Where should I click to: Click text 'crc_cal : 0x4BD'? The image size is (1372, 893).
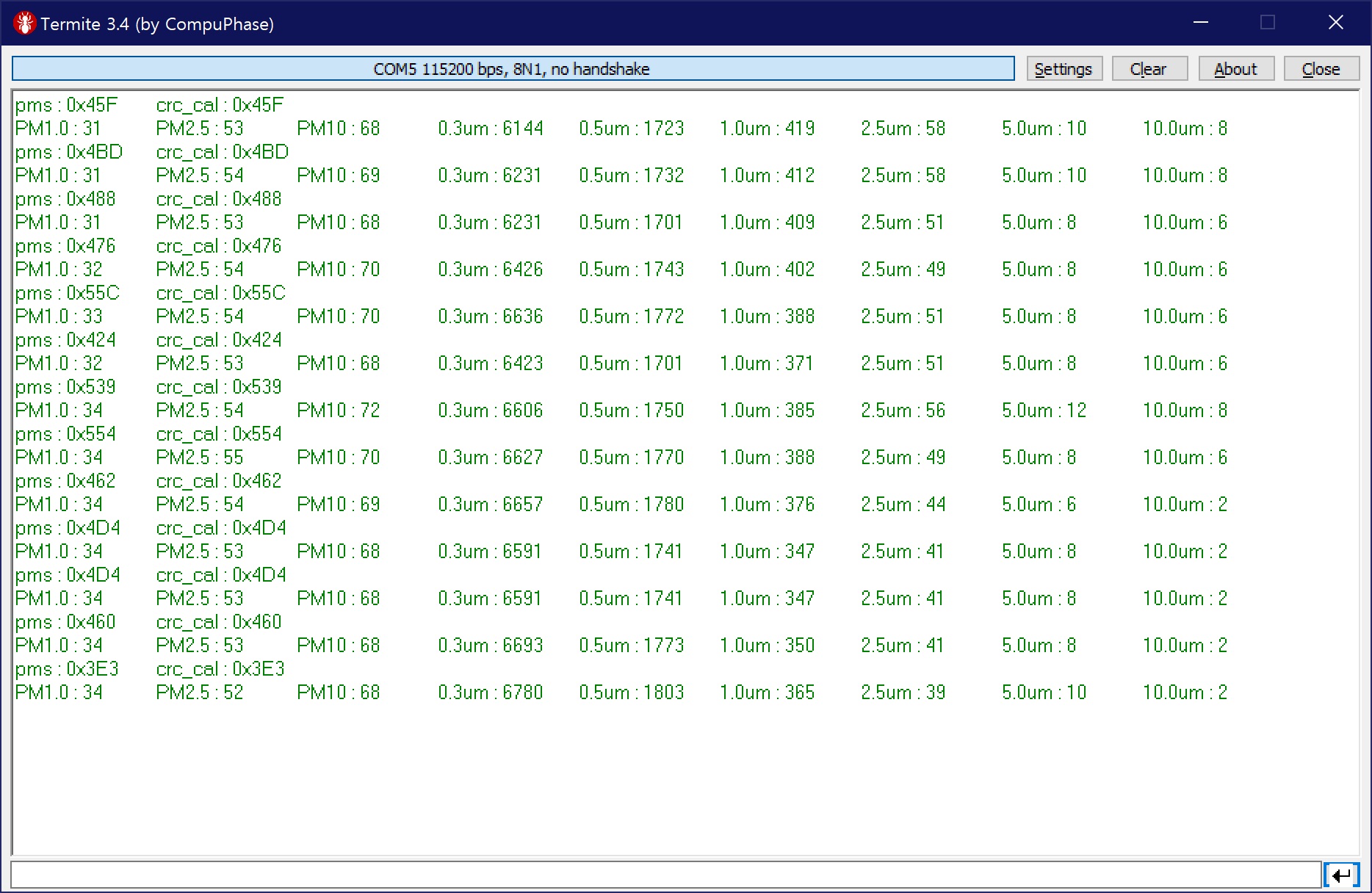223,152
